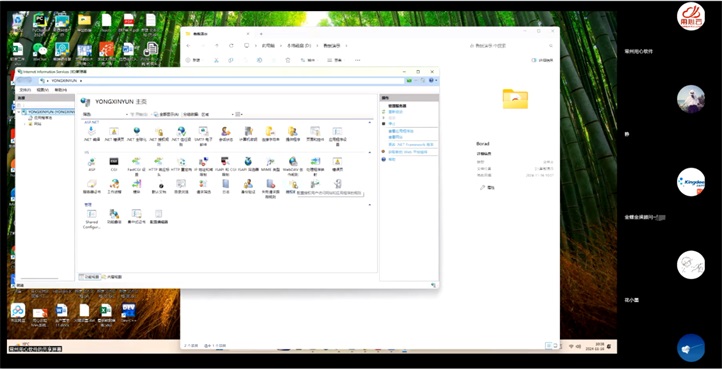
Task: Open the 帮助 menu in IIS Manager
Action: pos(60,90)
